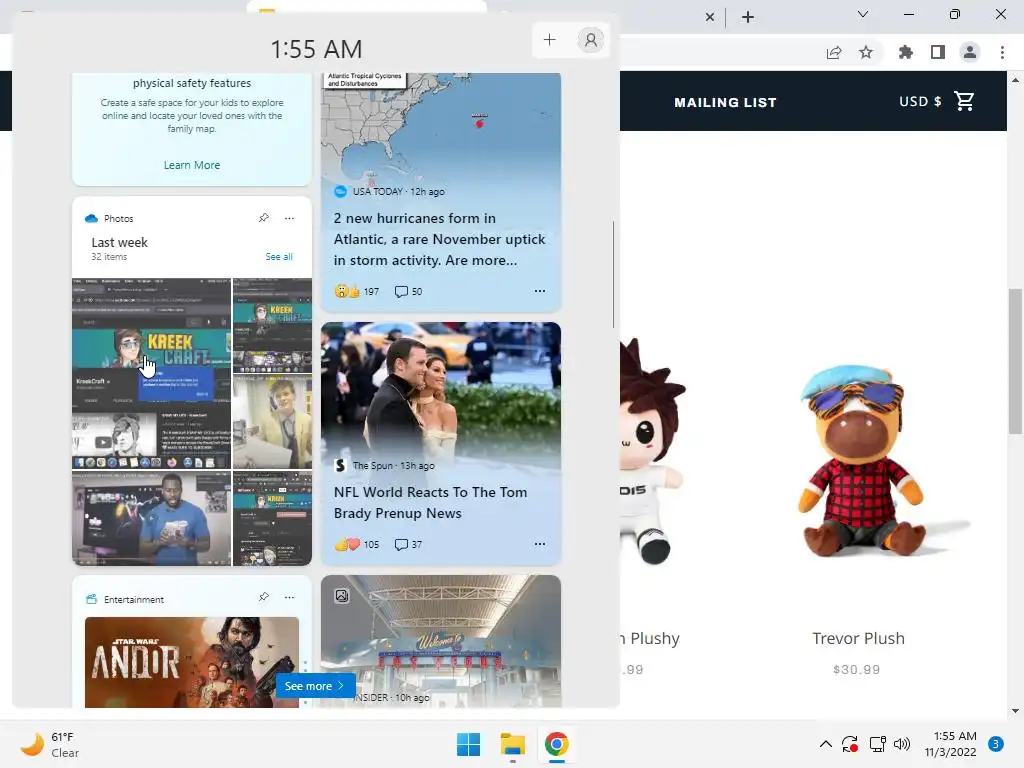Open network status icon in tray
Image resolution: width=1024 pixels, height=768 pixels.
click(x=877, y=744)
